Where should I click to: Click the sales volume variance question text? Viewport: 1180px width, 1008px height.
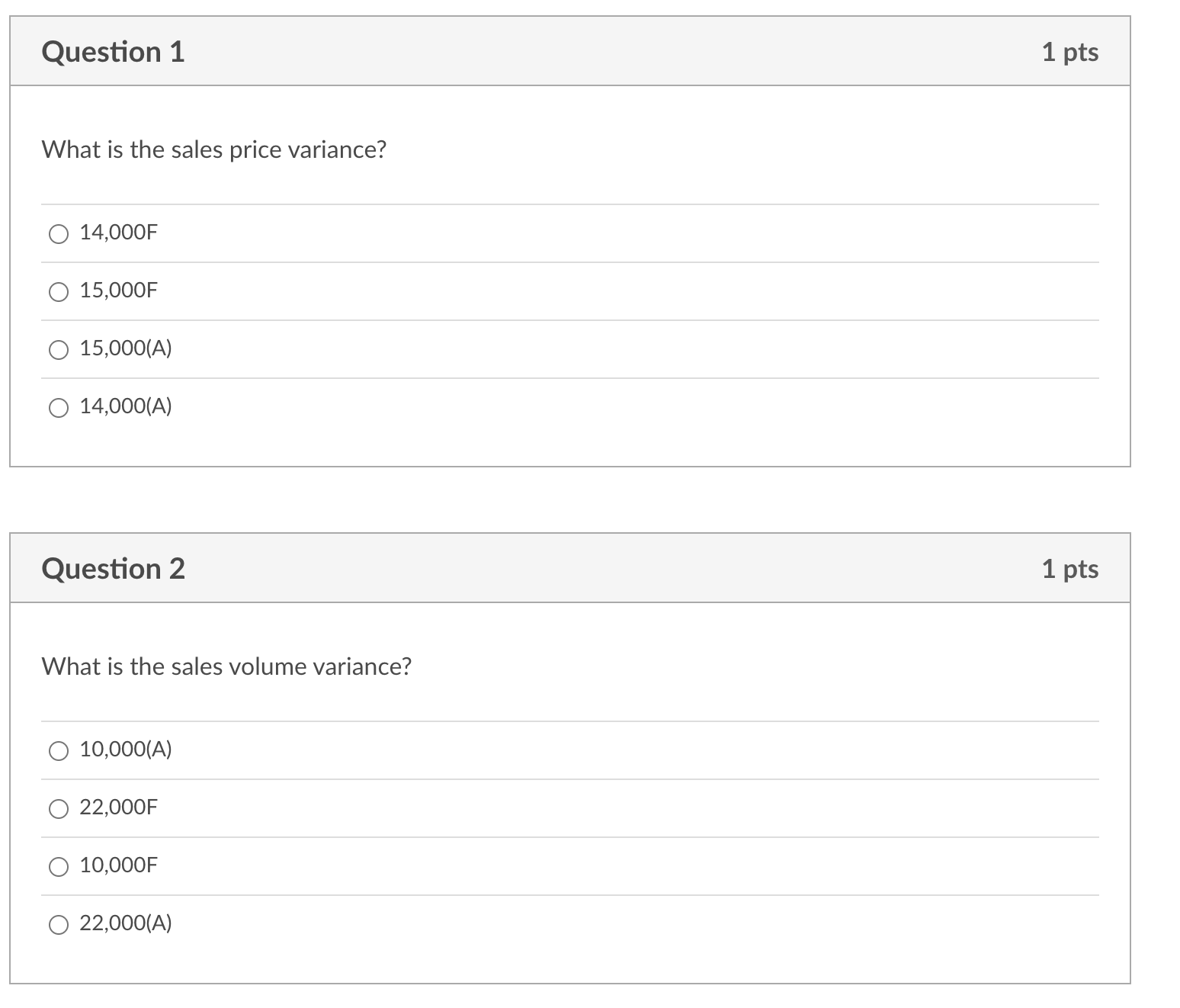point(226,666)
